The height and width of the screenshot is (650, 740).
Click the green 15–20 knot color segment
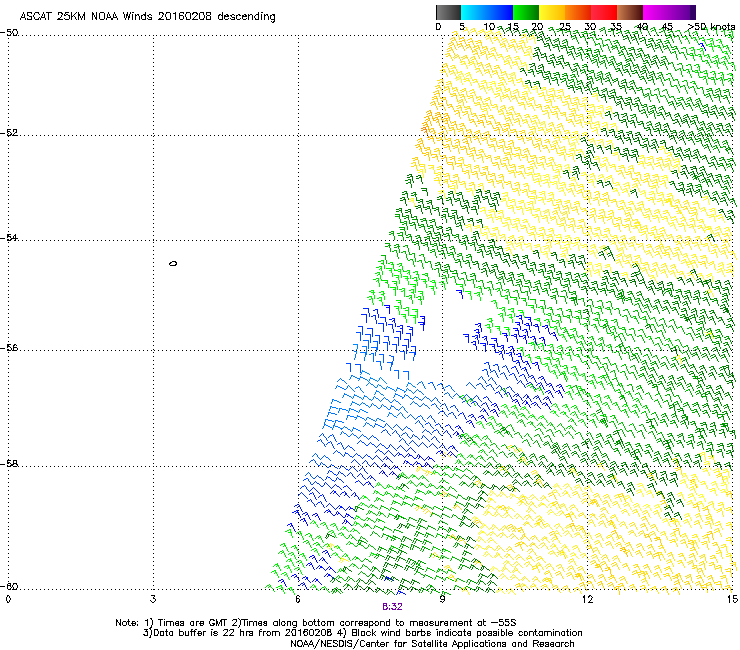click(x=526, y=12)
